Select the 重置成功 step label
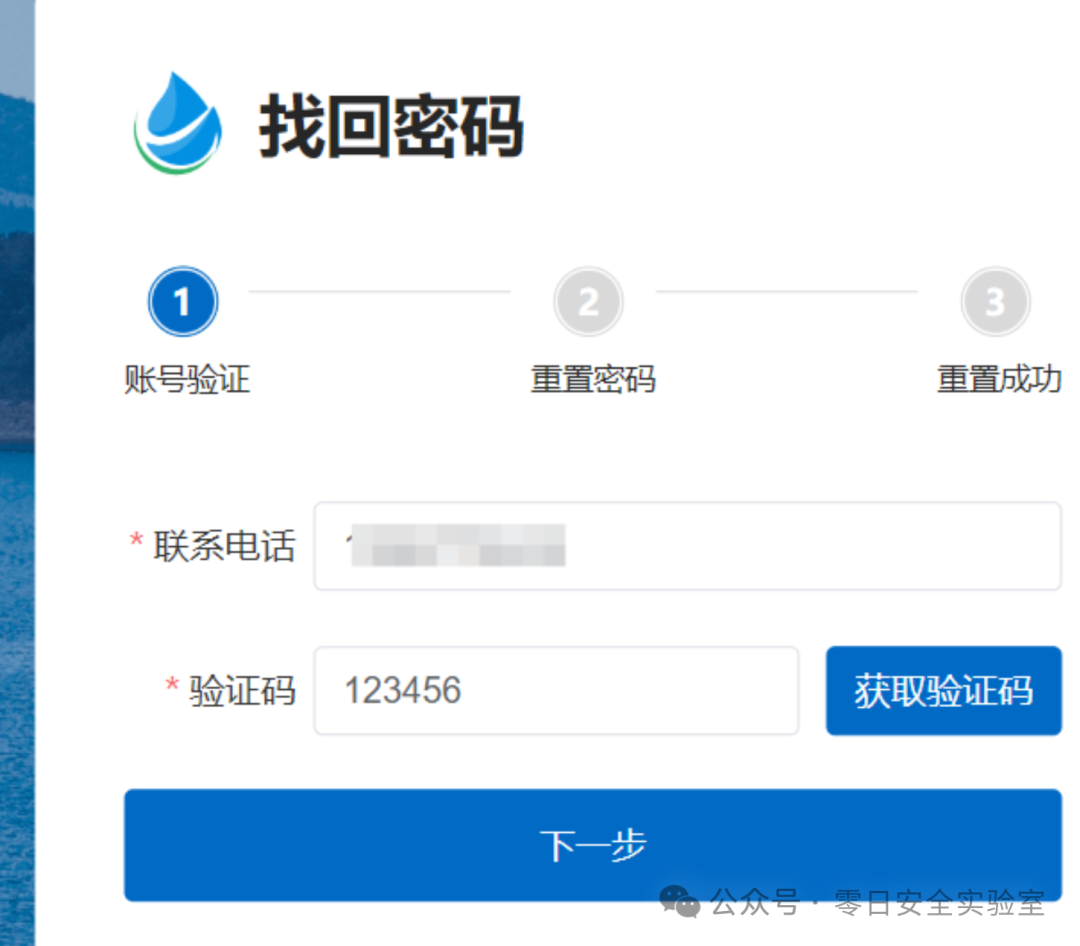This screenshot has width=1080, height=946. 997,380
